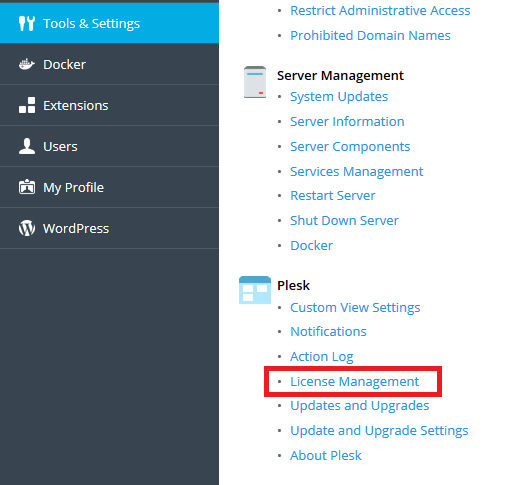This screenshot has height=485, width=512.
Task: Open Services Management page
Action: (357, 172)
